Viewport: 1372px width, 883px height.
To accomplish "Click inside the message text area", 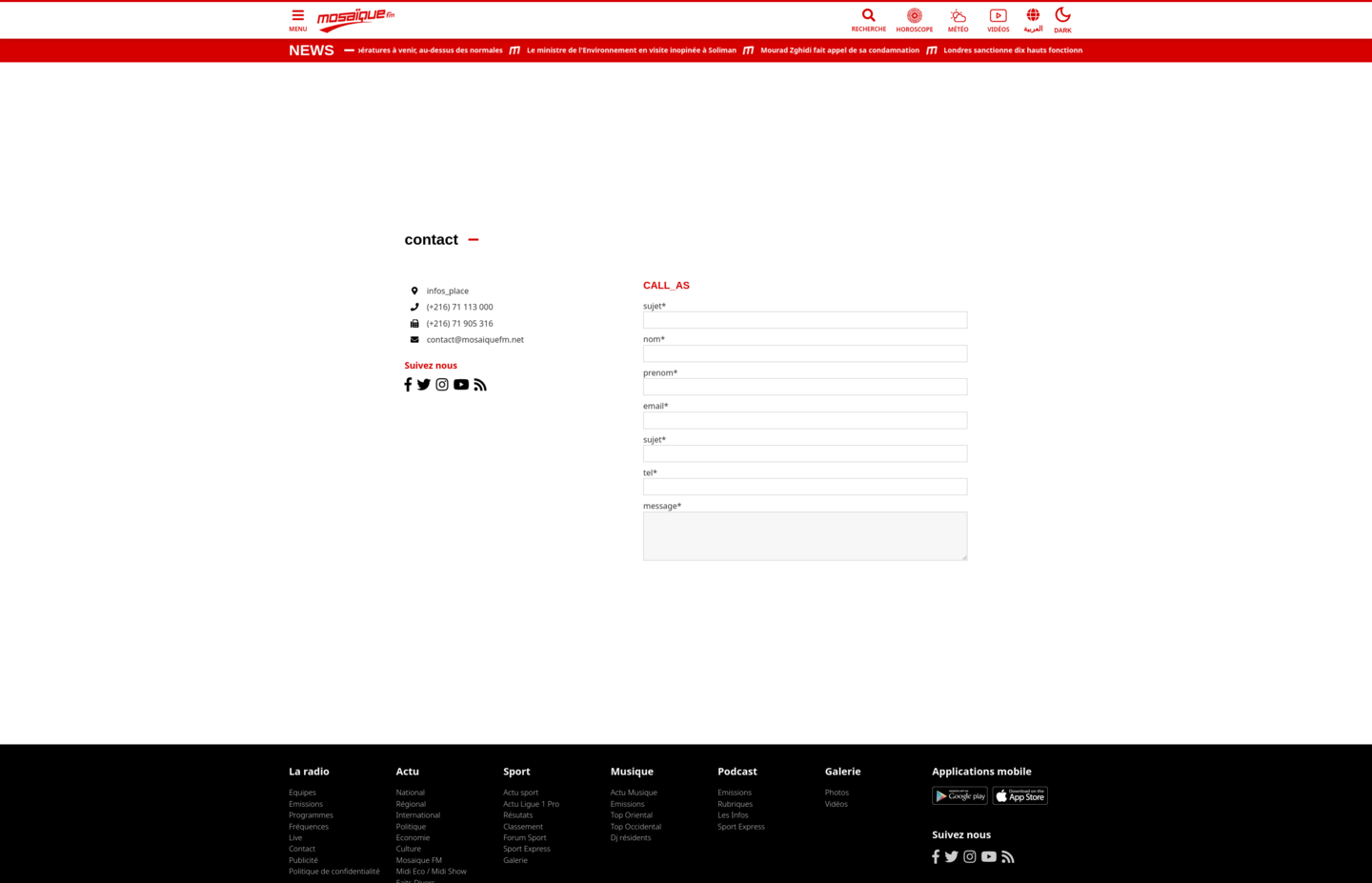I will [x=804, y=536].
